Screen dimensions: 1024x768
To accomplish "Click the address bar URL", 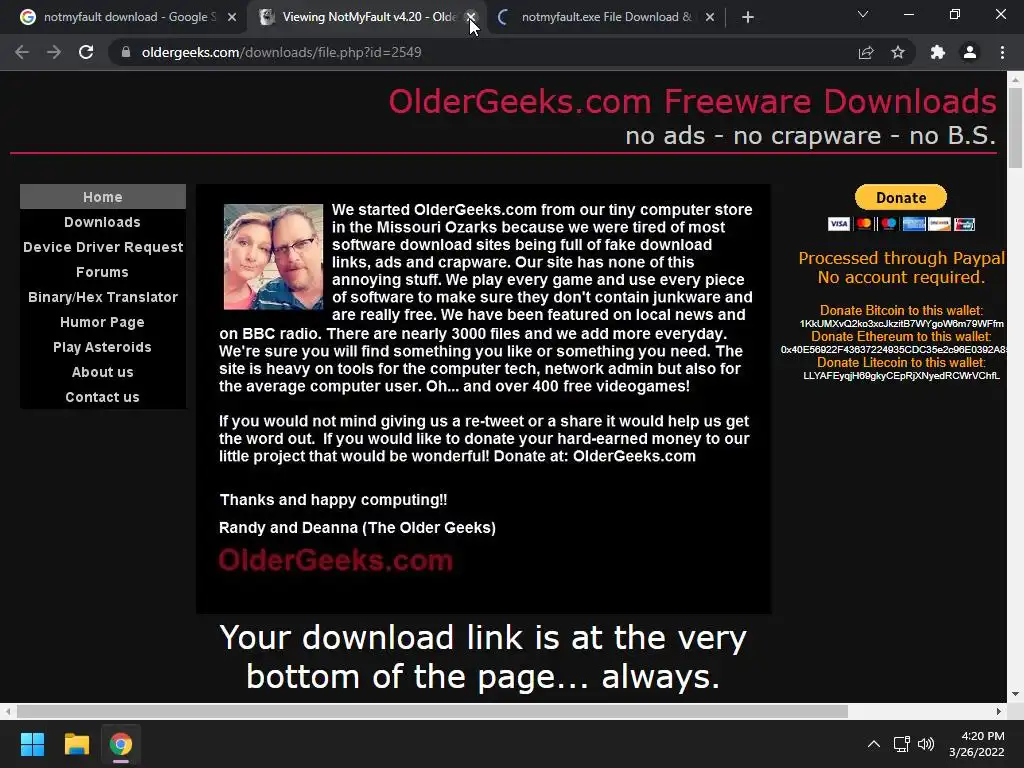I will (281, 52).
